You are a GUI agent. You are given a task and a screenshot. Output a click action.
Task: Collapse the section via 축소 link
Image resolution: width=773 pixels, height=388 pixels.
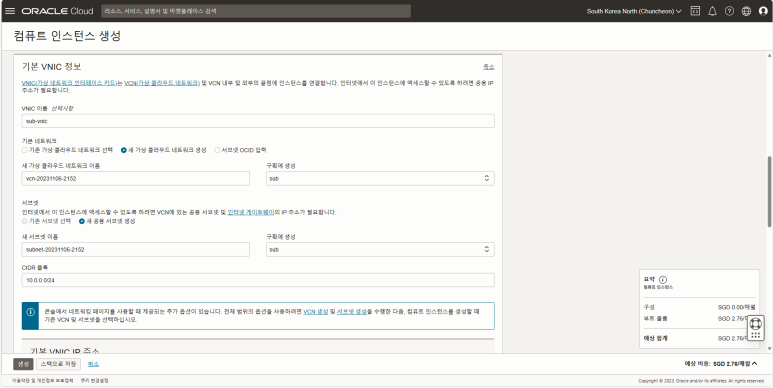[x=489, y=67]
